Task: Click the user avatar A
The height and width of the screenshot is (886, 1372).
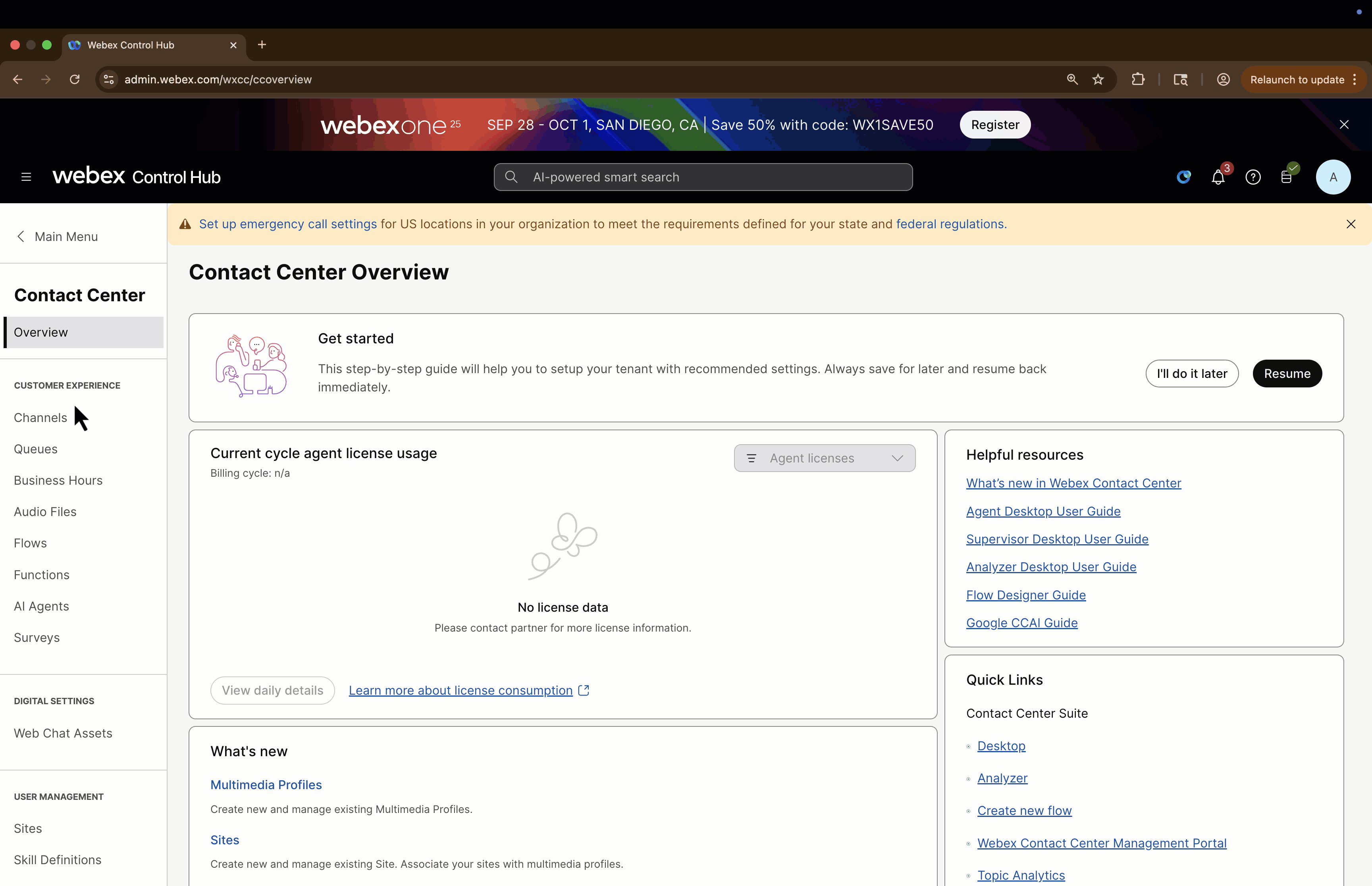Action: click(1333, 177)
